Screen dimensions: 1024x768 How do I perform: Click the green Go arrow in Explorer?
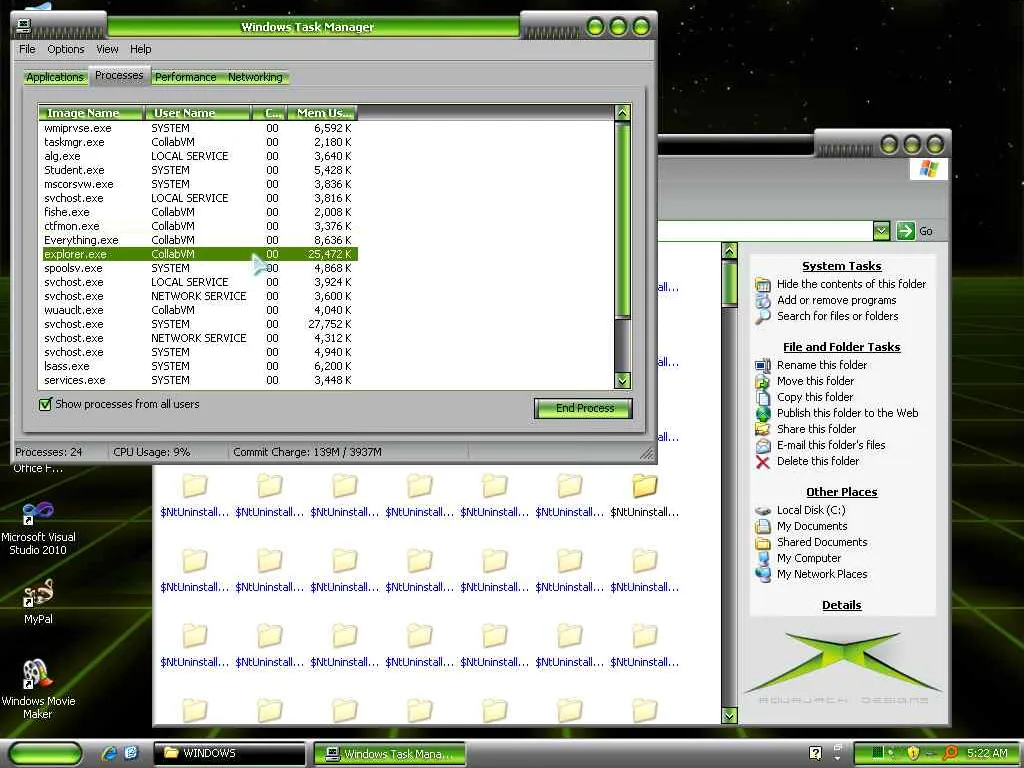click(x=905, y=231)
